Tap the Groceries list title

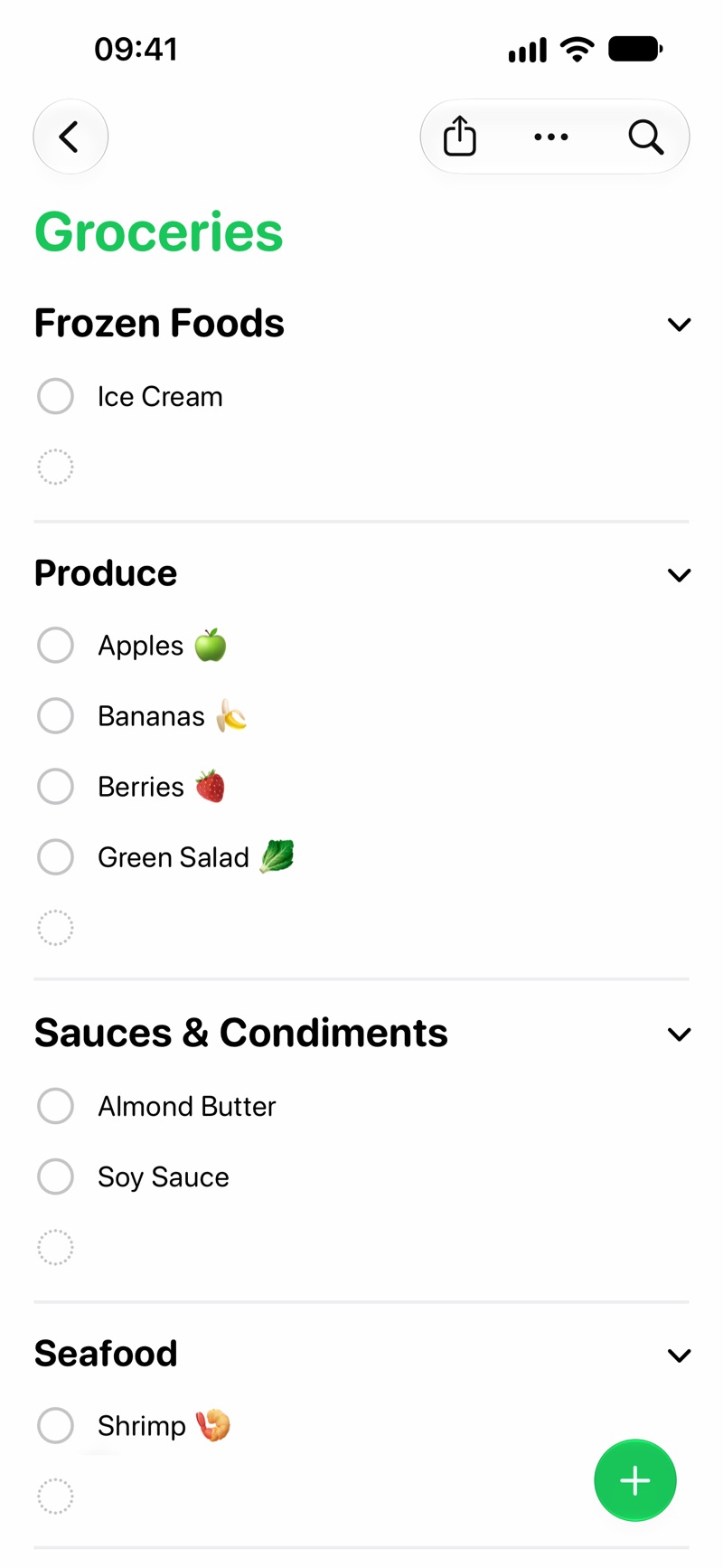tap(159, 232)
